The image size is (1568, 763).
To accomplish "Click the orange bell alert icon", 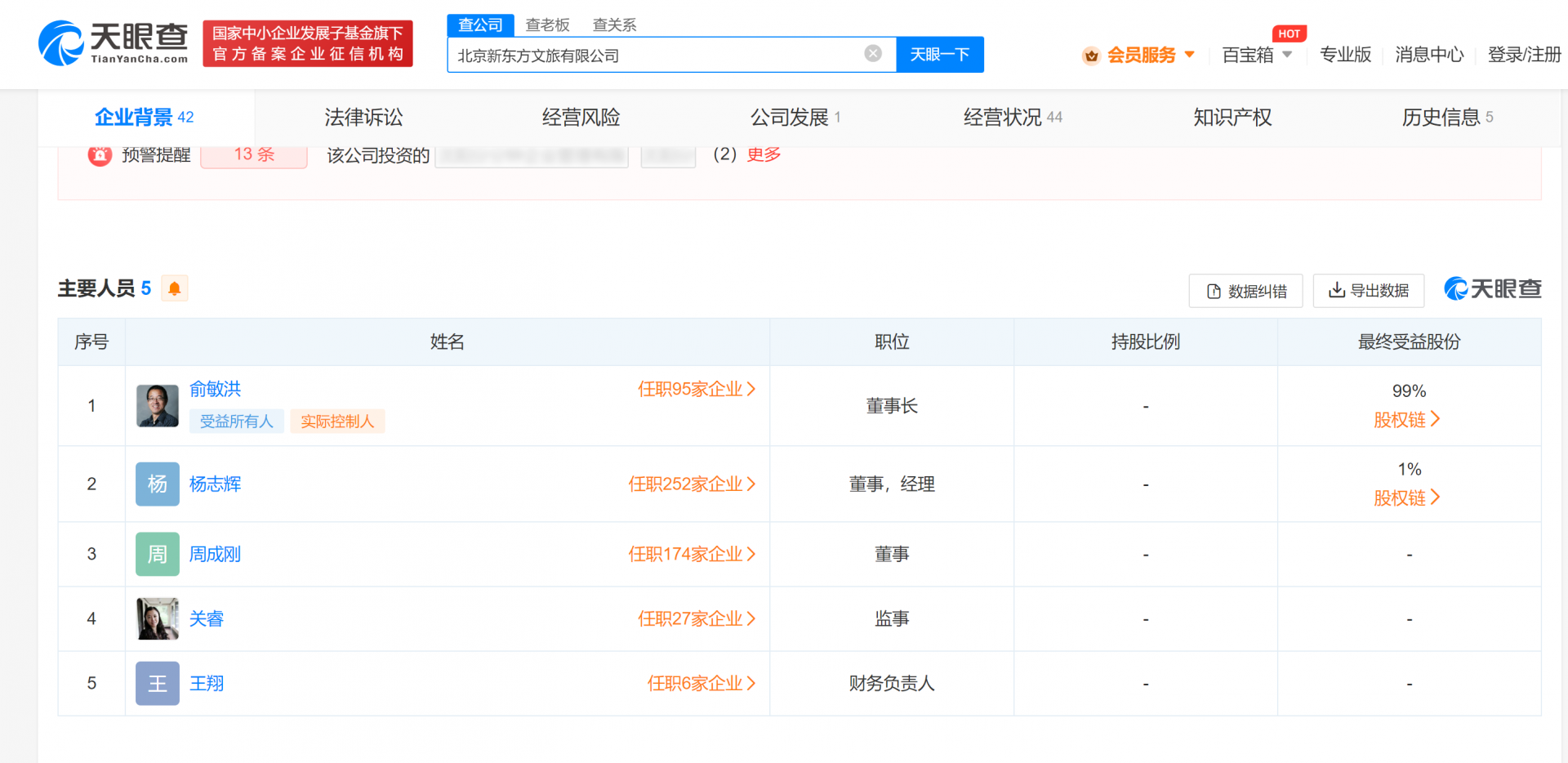I will click(x=174, y=288).
